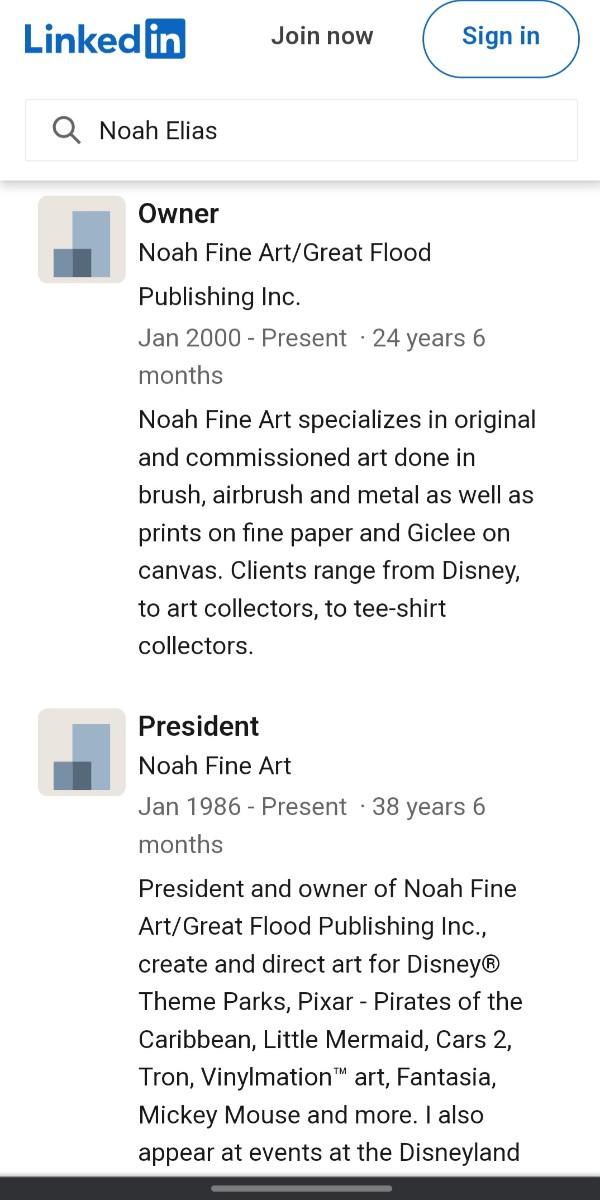This screenshot has width=600, height=1200.
Task: Open the Owner position company logo
Action: 82,240
